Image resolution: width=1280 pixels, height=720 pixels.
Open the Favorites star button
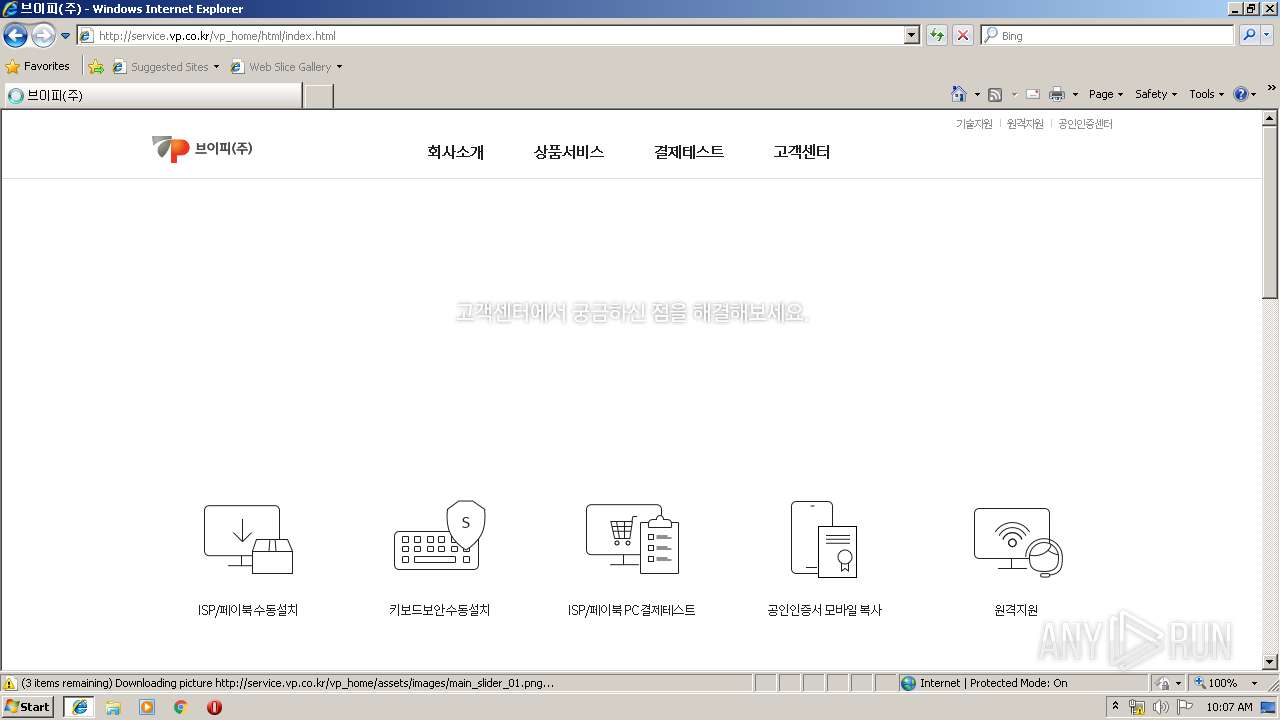[x=37, y=67]
